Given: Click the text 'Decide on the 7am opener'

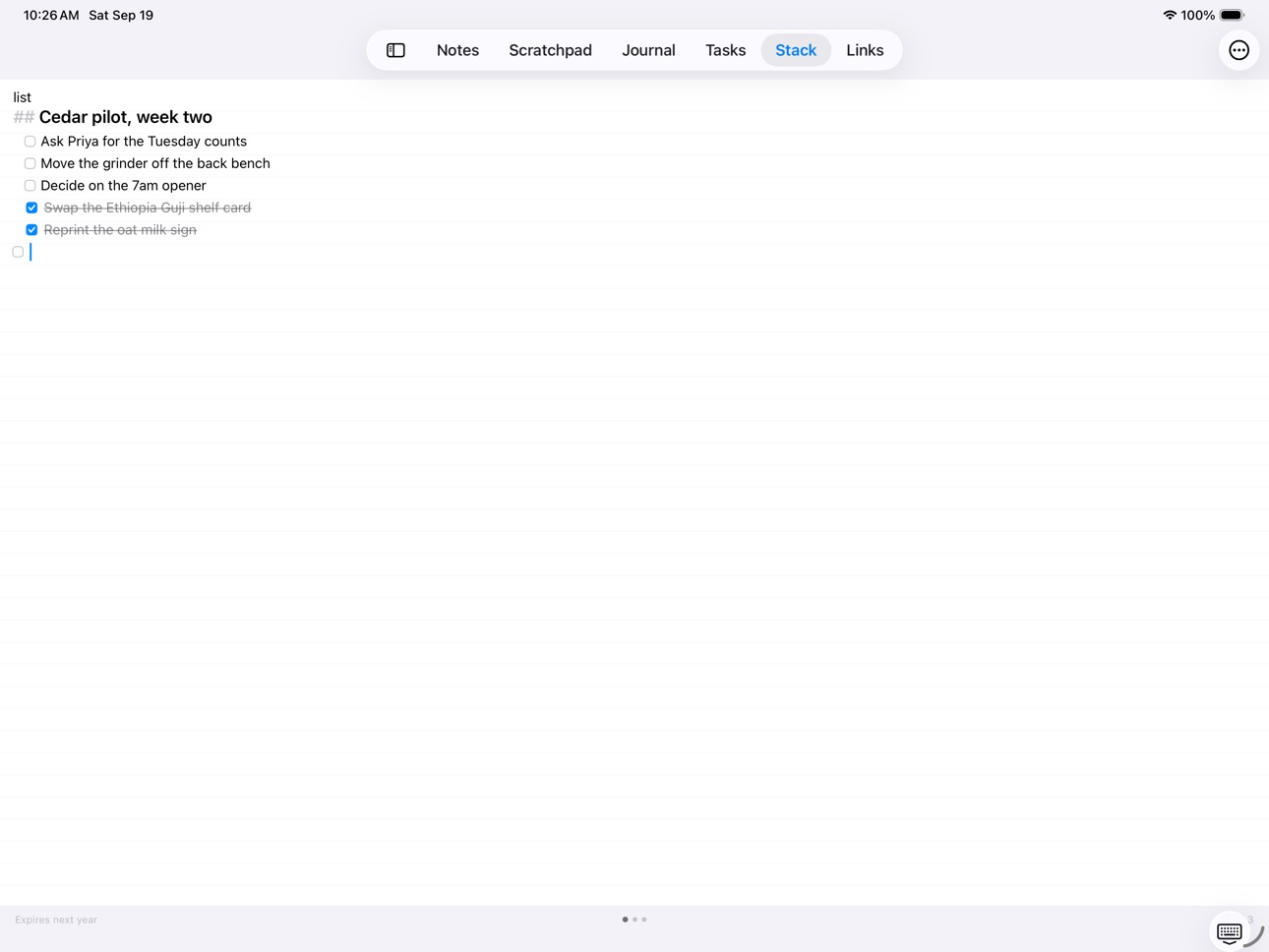Looking at the screenshot, I should [123, 186].
